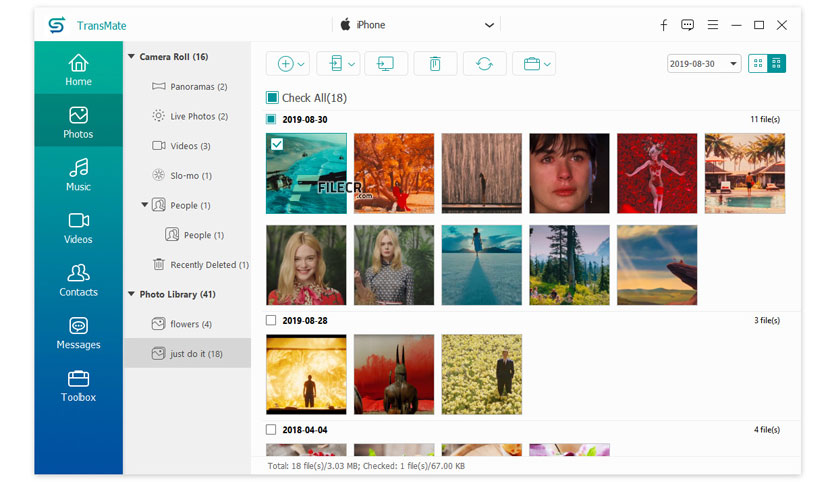Click the TransMate logo icon
Screen dimensions: 836x484
[57, 25]
